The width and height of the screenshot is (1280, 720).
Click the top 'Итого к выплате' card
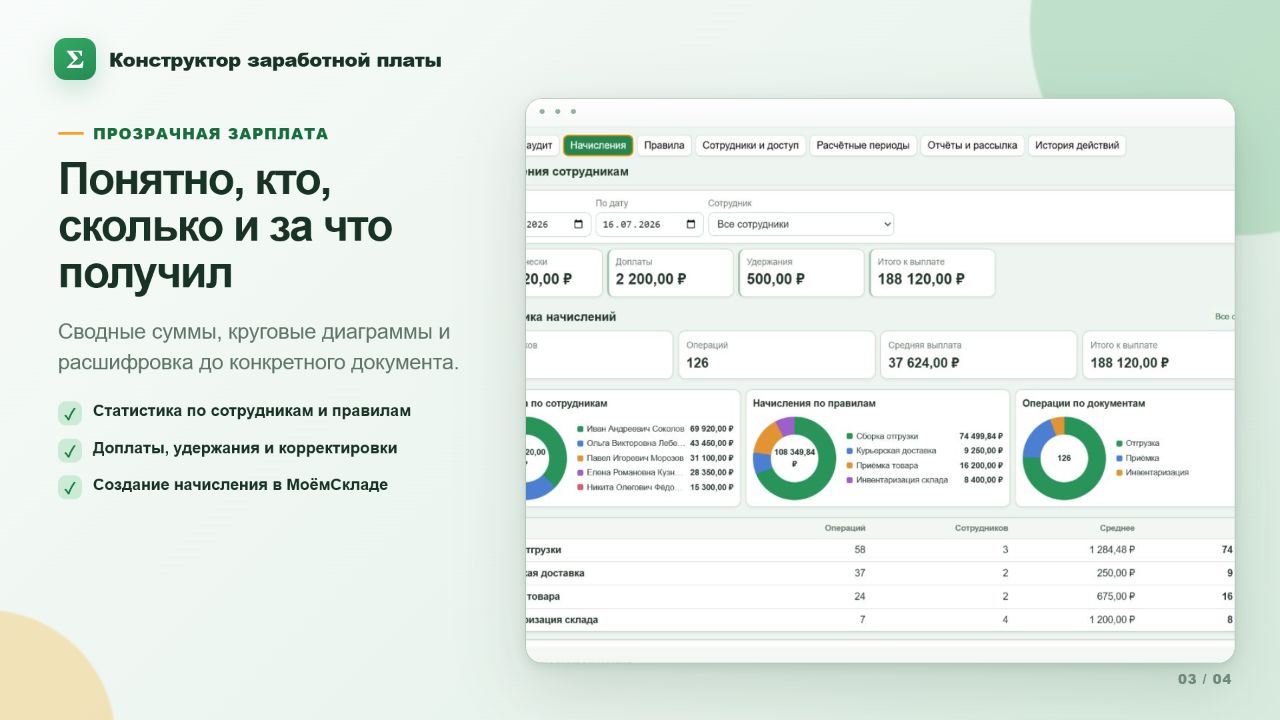[932, 273]
